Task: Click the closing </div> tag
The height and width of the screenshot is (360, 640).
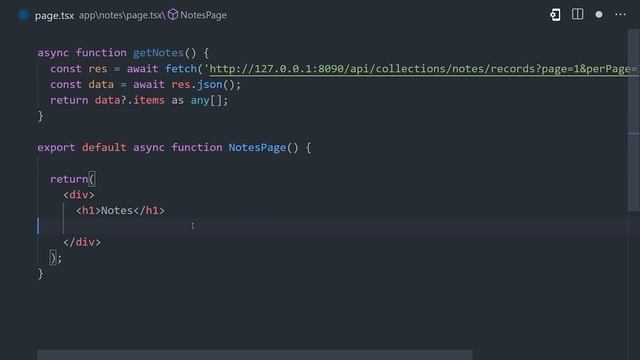Action: (x=82, y=242)
